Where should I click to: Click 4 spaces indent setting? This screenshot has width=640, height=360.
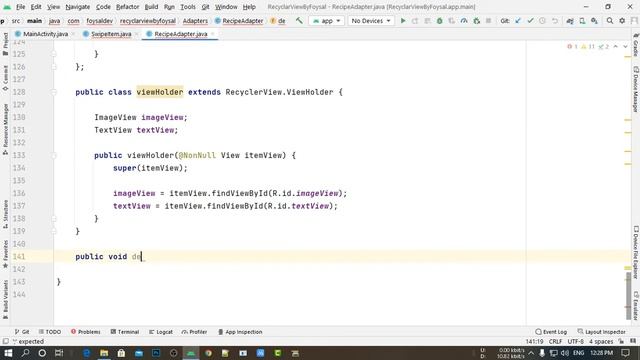[601, 342]
